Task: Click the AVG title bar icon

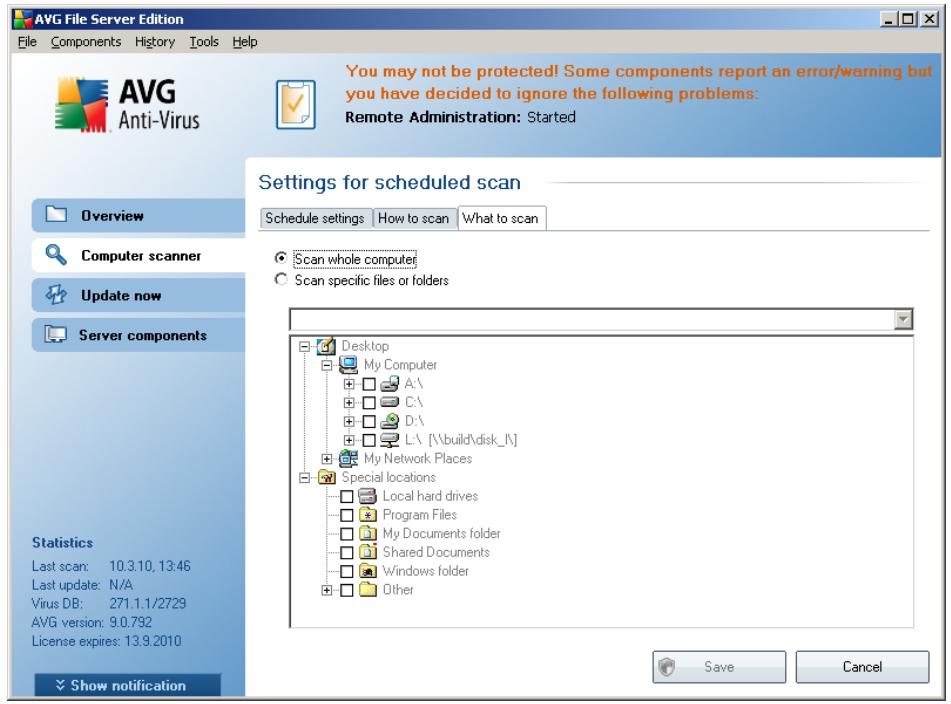Action: 22,19
